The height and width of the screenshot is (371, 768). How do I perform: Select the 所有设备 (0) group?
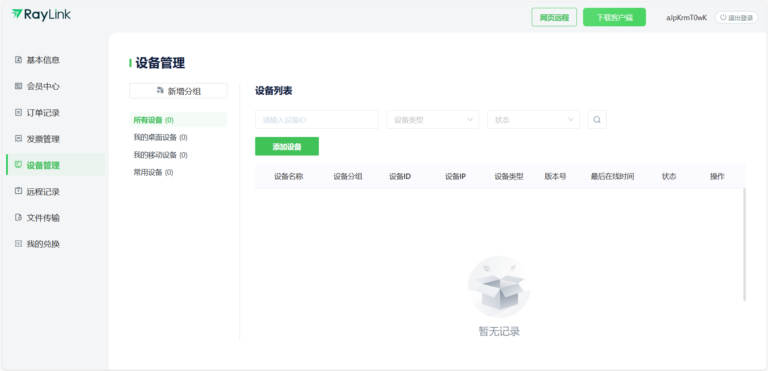click(178, 120)
